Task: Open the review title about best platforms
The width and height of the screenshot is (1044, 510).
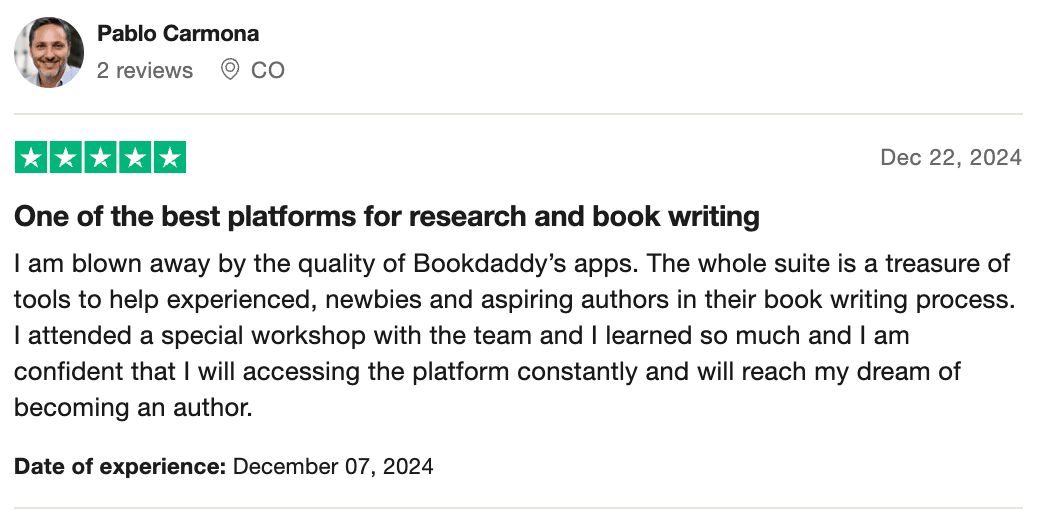Action: coord(387,216)
